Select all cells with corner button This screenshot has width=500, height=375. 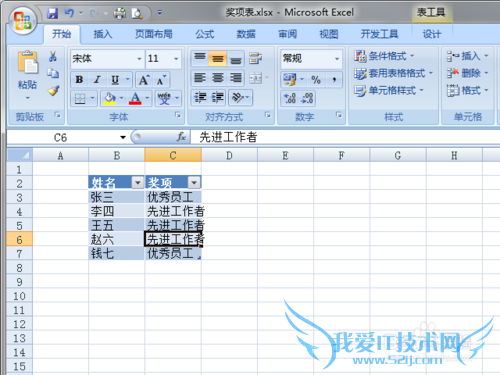pyautogui.click(x=20, y=155)
